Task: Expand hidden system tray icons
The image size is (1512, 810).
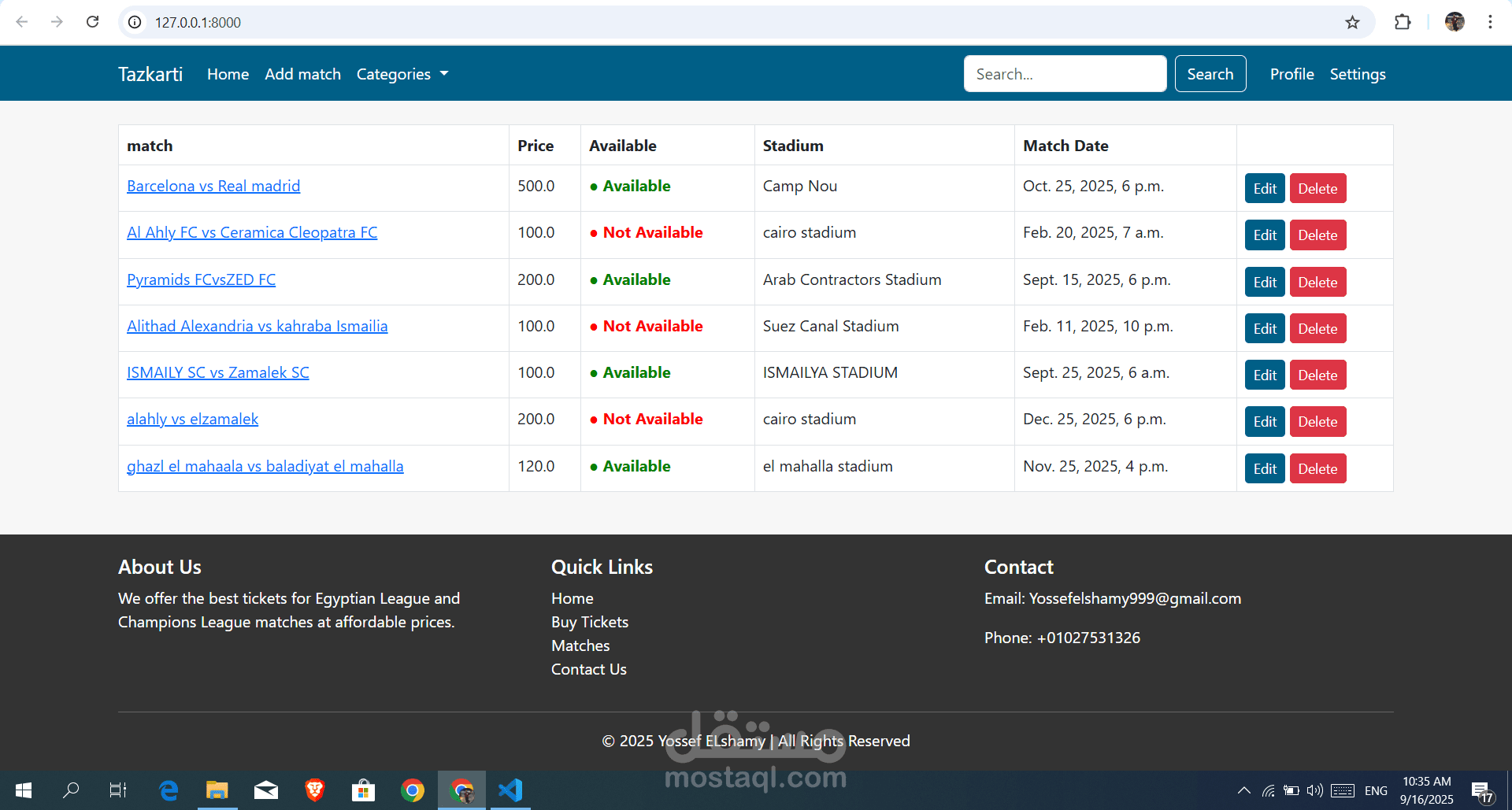Action: tap(1243, 790)
